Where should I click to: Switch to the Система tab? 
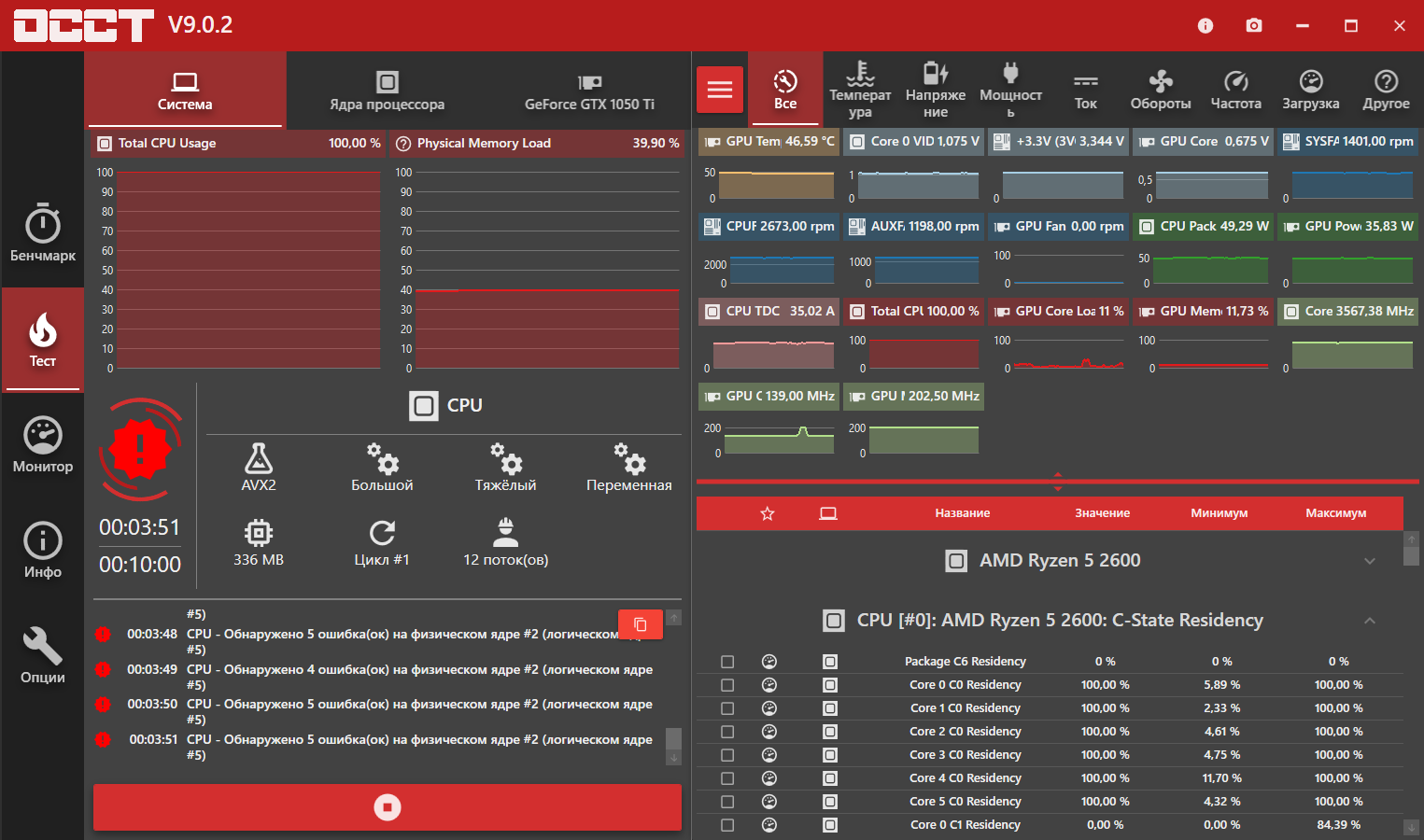(x=185, y=90)
